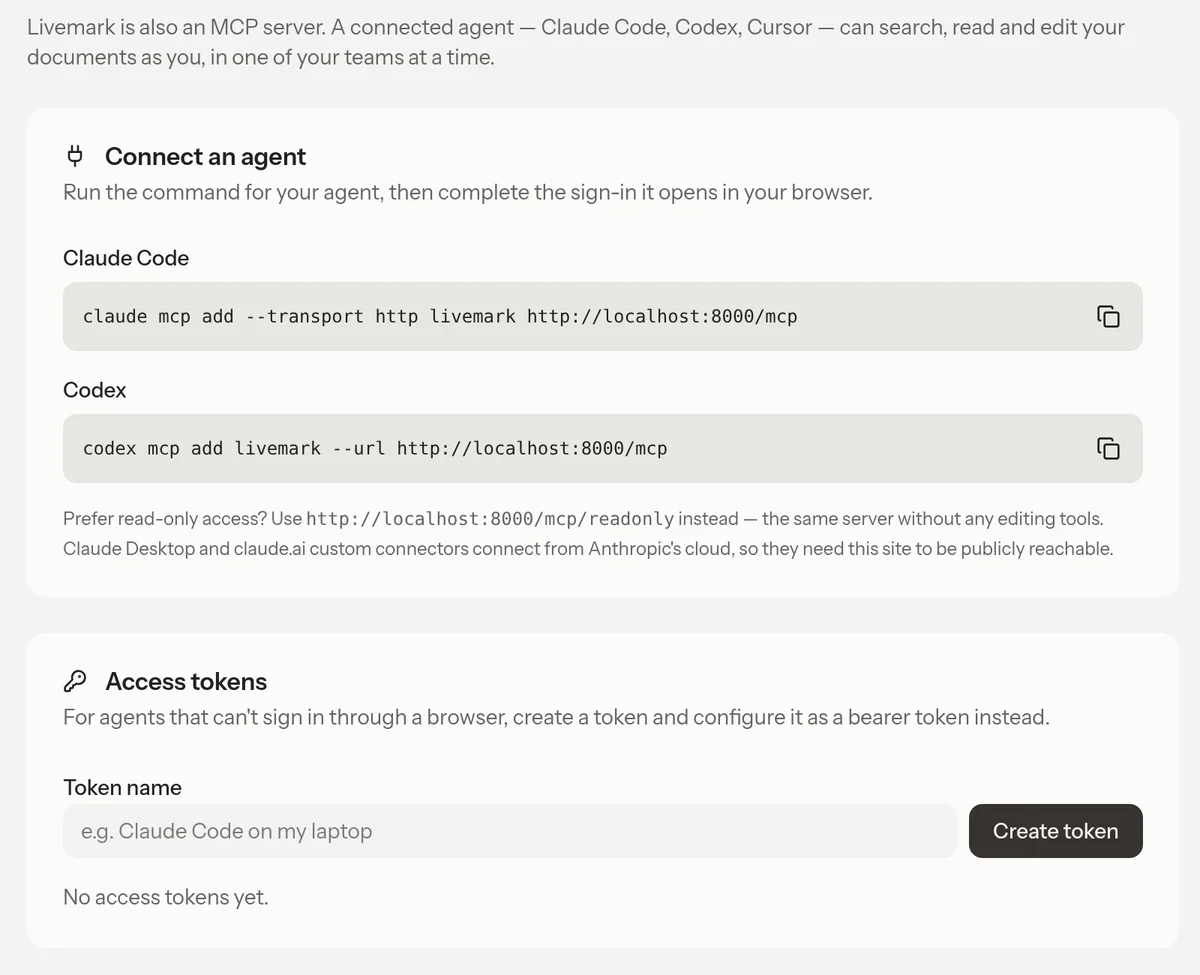Click the No access tokens yet message
Image resolution: width=1200 pixels, height=975 pixels.
pos(166,897)
